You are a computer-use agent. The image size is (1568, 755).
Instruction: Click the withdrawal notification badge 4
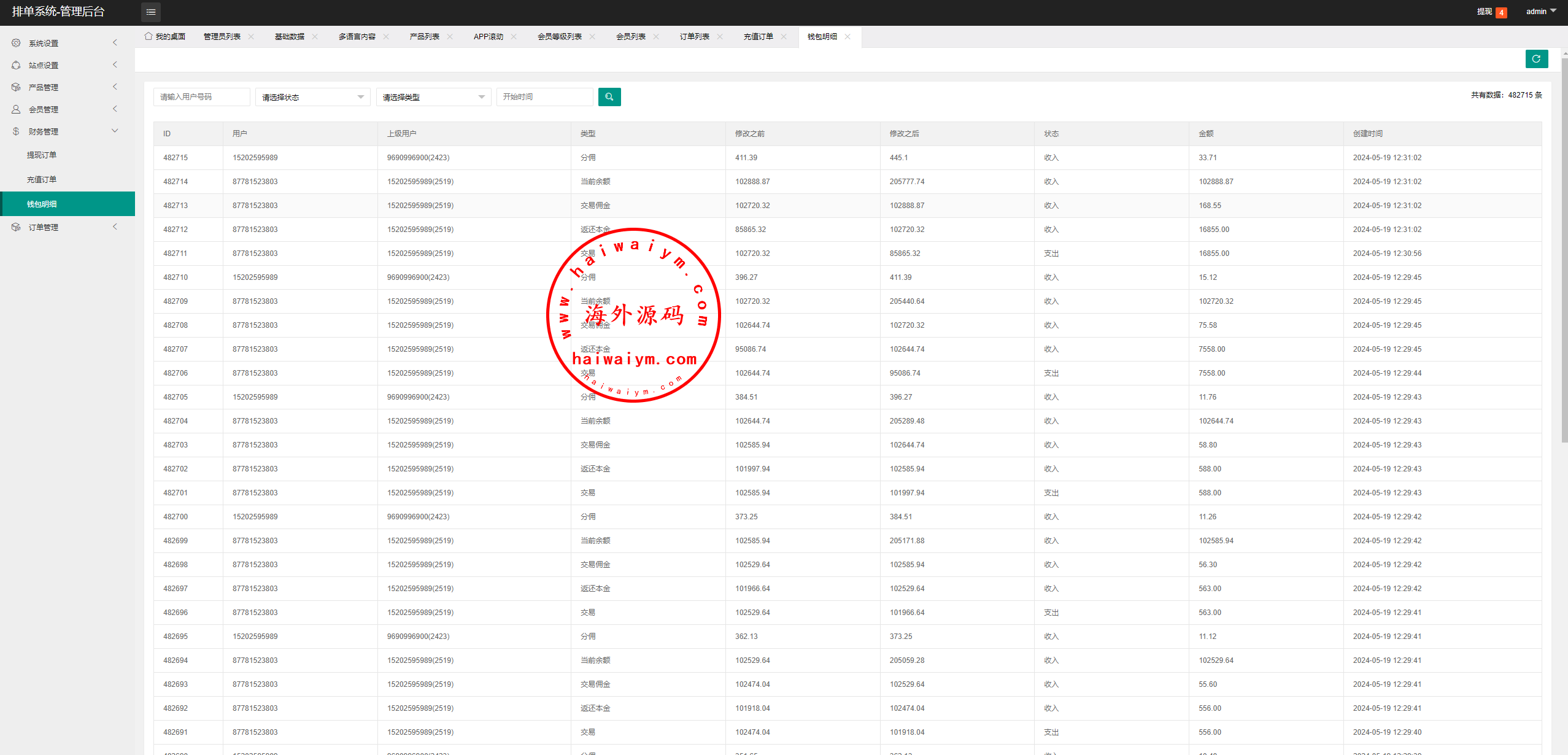[x=1501, y=12]
